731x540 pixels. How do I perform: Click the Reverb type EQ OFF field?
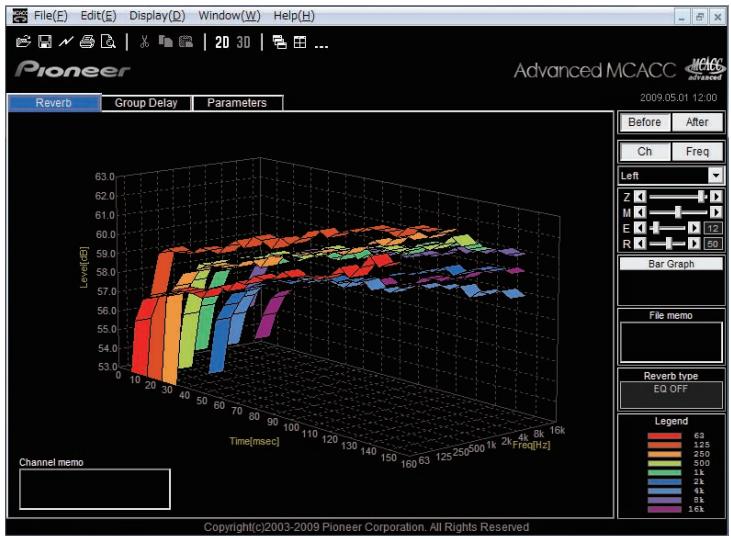click(x=671, y=395)
